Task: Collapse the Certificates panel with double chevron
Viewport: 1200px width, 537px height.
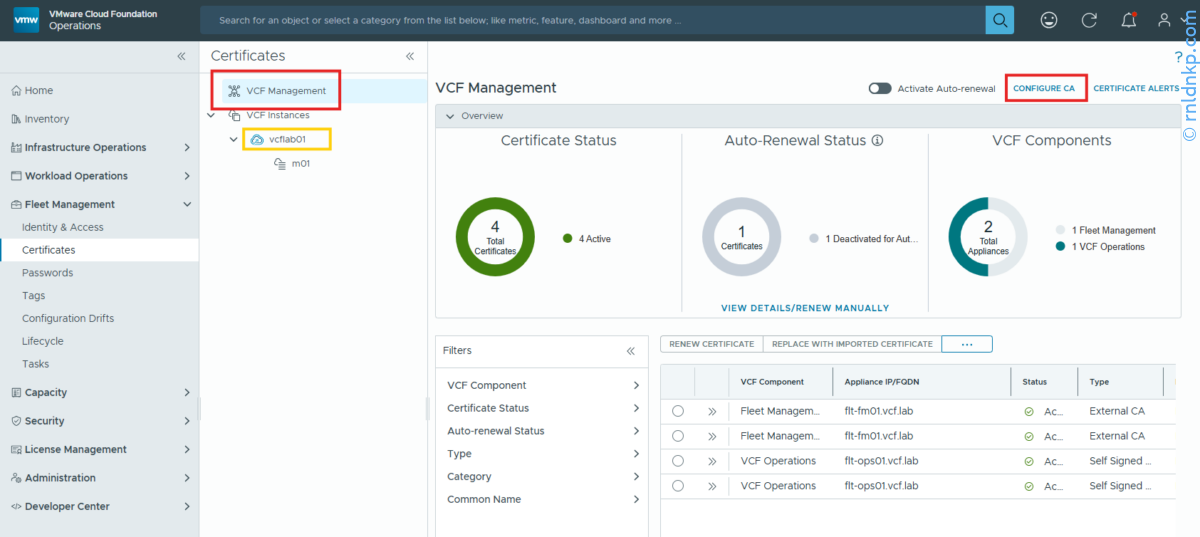Action: coord(410,57)
